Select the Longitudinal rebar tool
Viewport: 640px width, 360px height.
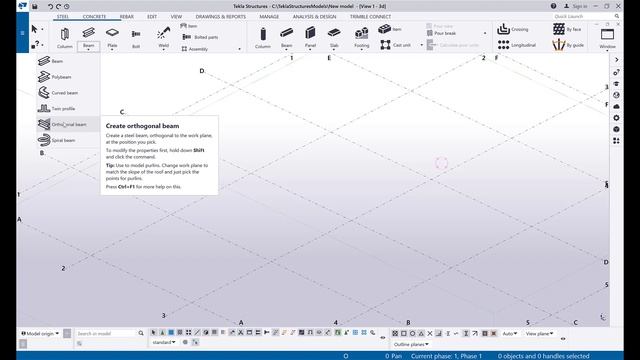pyautogui.click(x=517, y=45)
